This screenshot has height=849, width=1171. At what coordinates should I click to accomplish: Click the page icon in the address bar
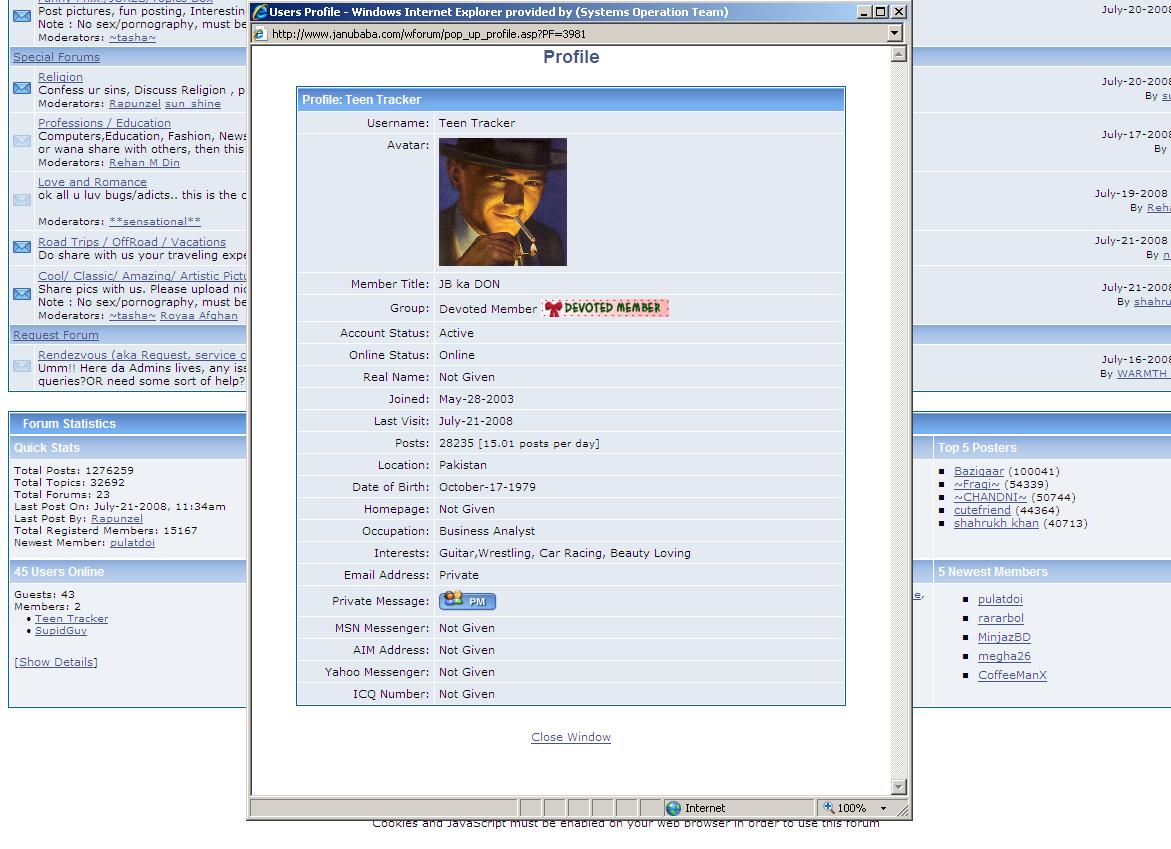click(x=260, y=34)
